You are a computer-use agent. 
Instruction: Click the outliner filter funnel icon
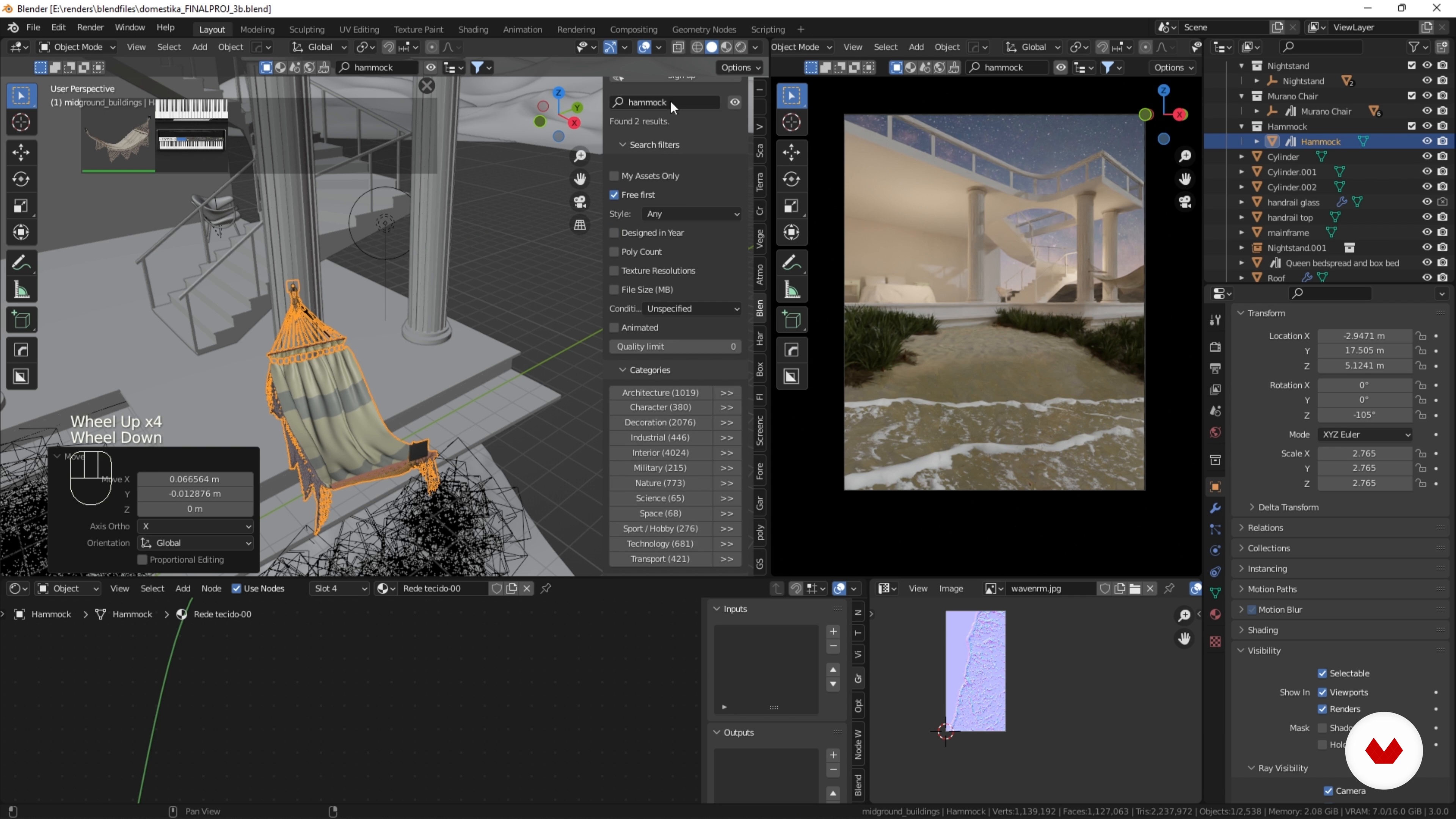point(1414,47)
